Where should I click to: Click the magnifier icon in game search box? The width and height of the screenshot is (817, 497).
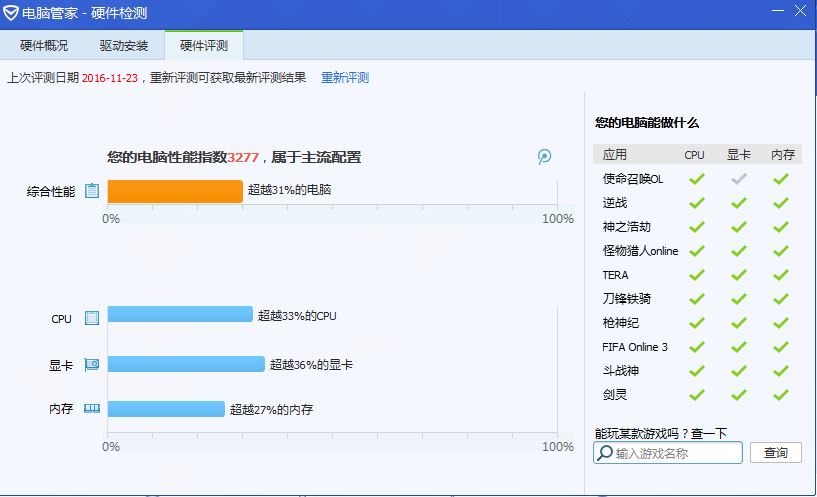604,453
